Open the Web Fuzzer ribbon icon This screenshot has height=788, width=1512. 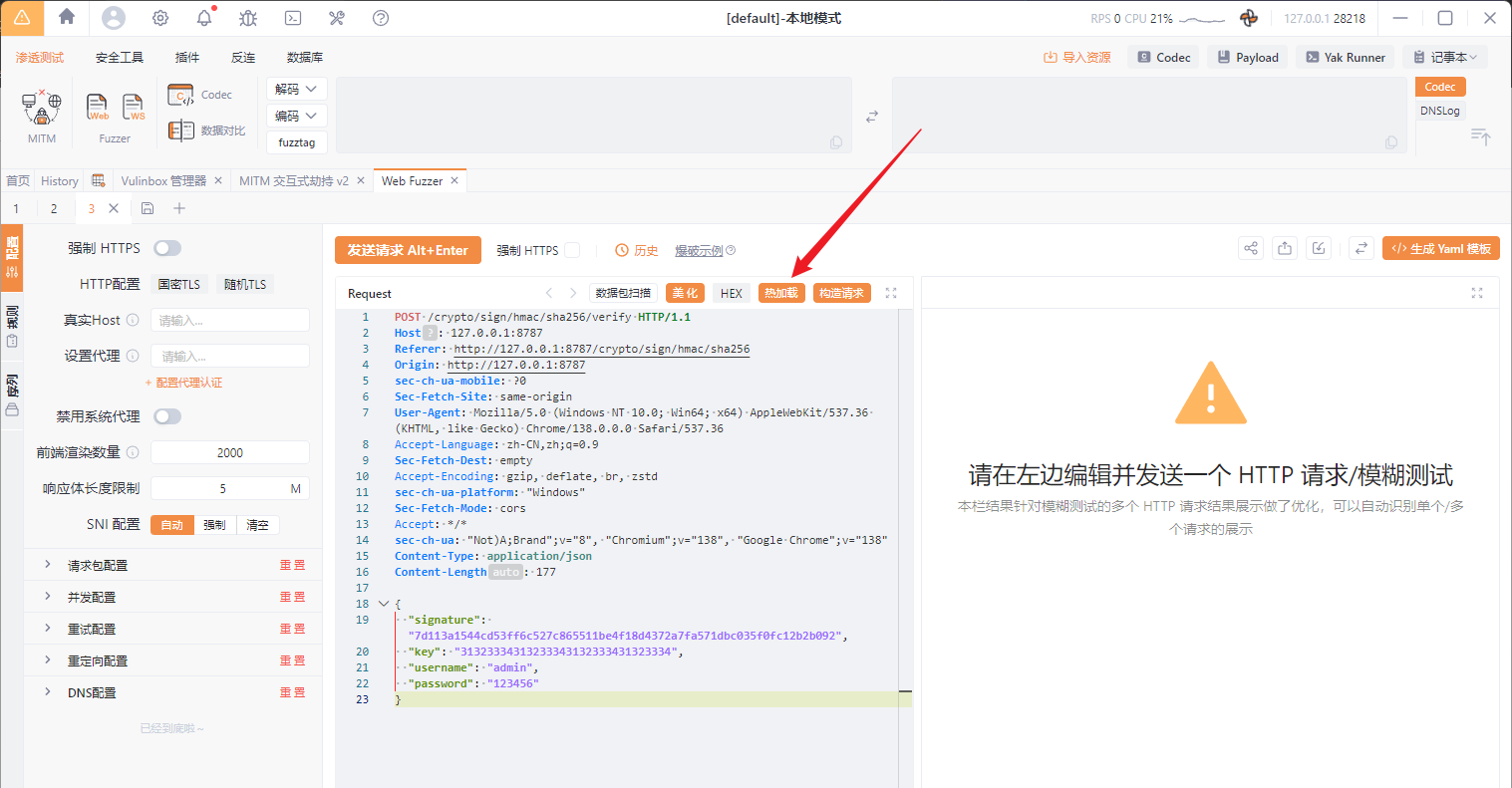98,107
